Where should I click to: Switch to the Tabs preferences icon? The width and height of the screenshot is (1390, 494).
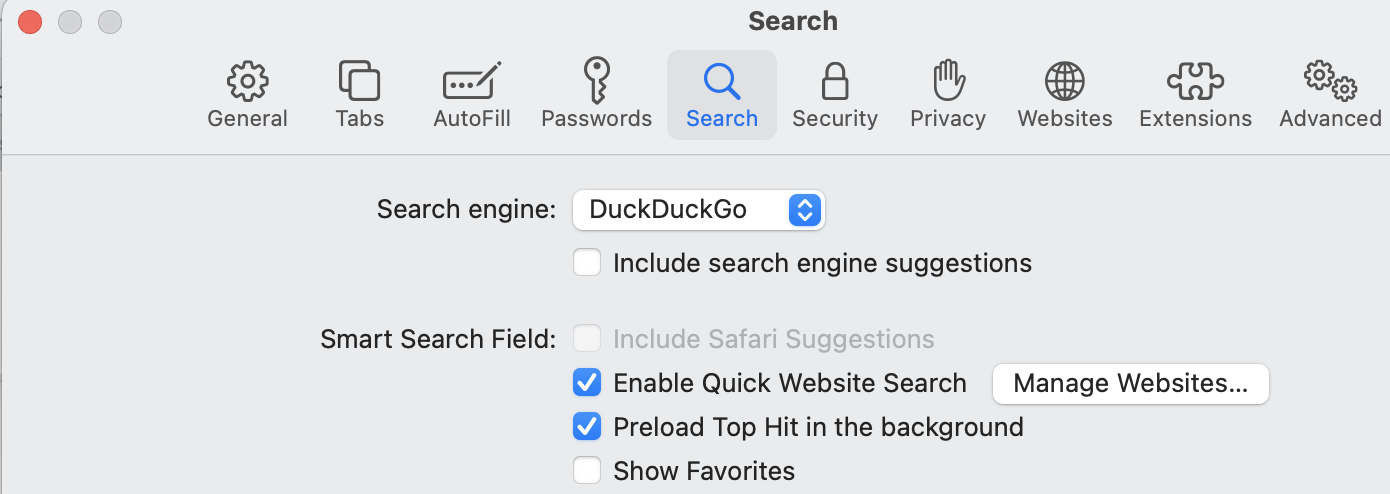click(x=359, y=81)
